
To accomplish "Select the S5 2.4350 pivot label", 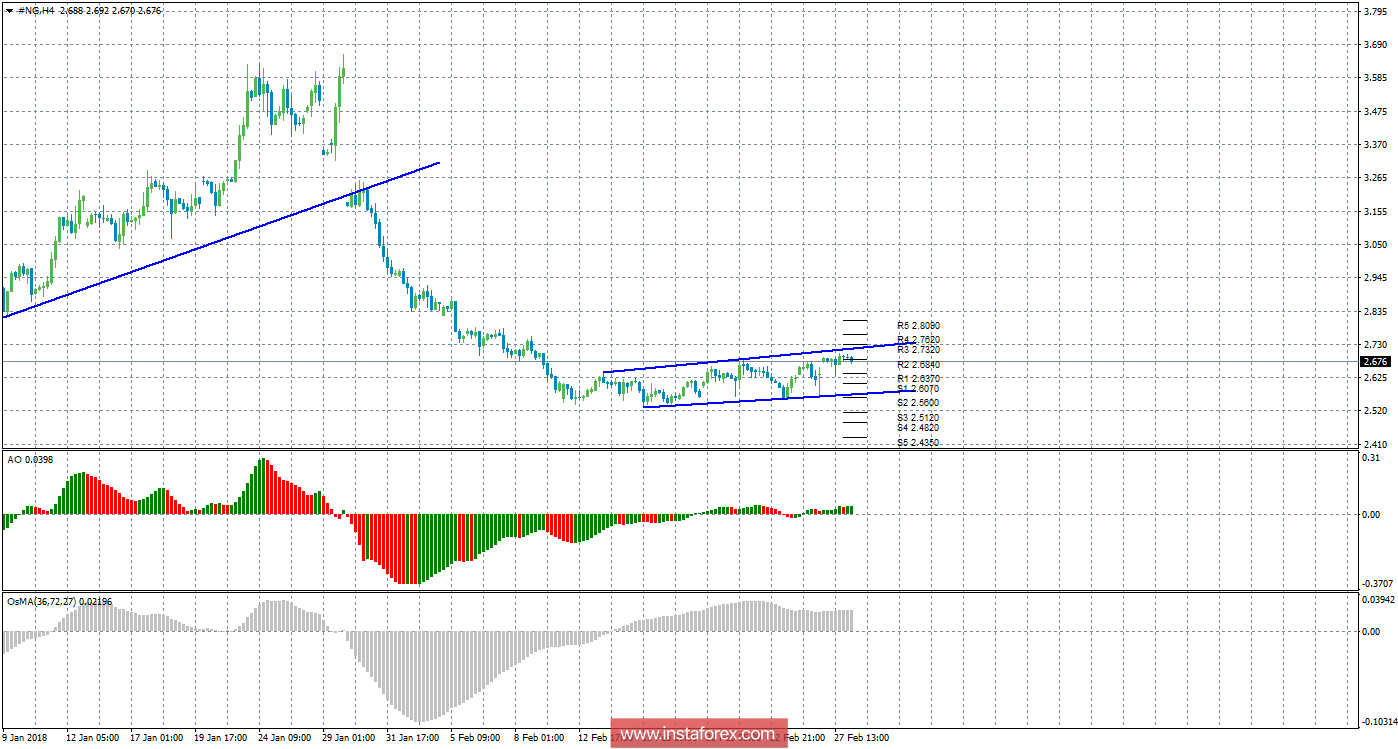I will (x=917, y=442).
